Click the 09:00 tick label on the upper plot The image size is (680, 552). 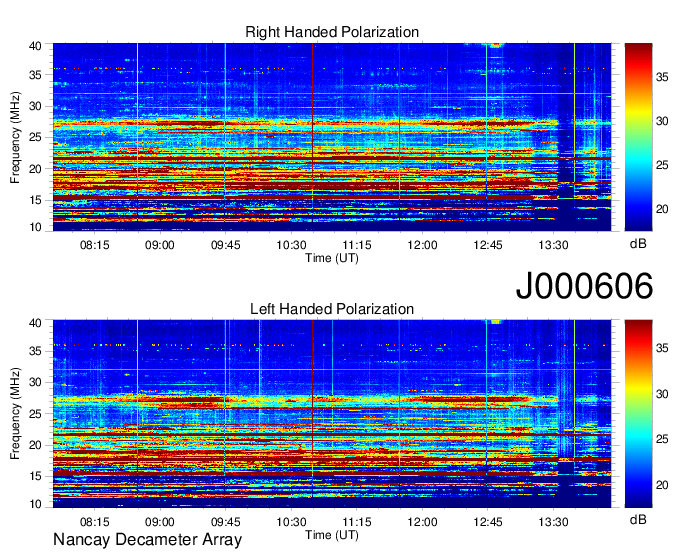[x=160, y=245]
